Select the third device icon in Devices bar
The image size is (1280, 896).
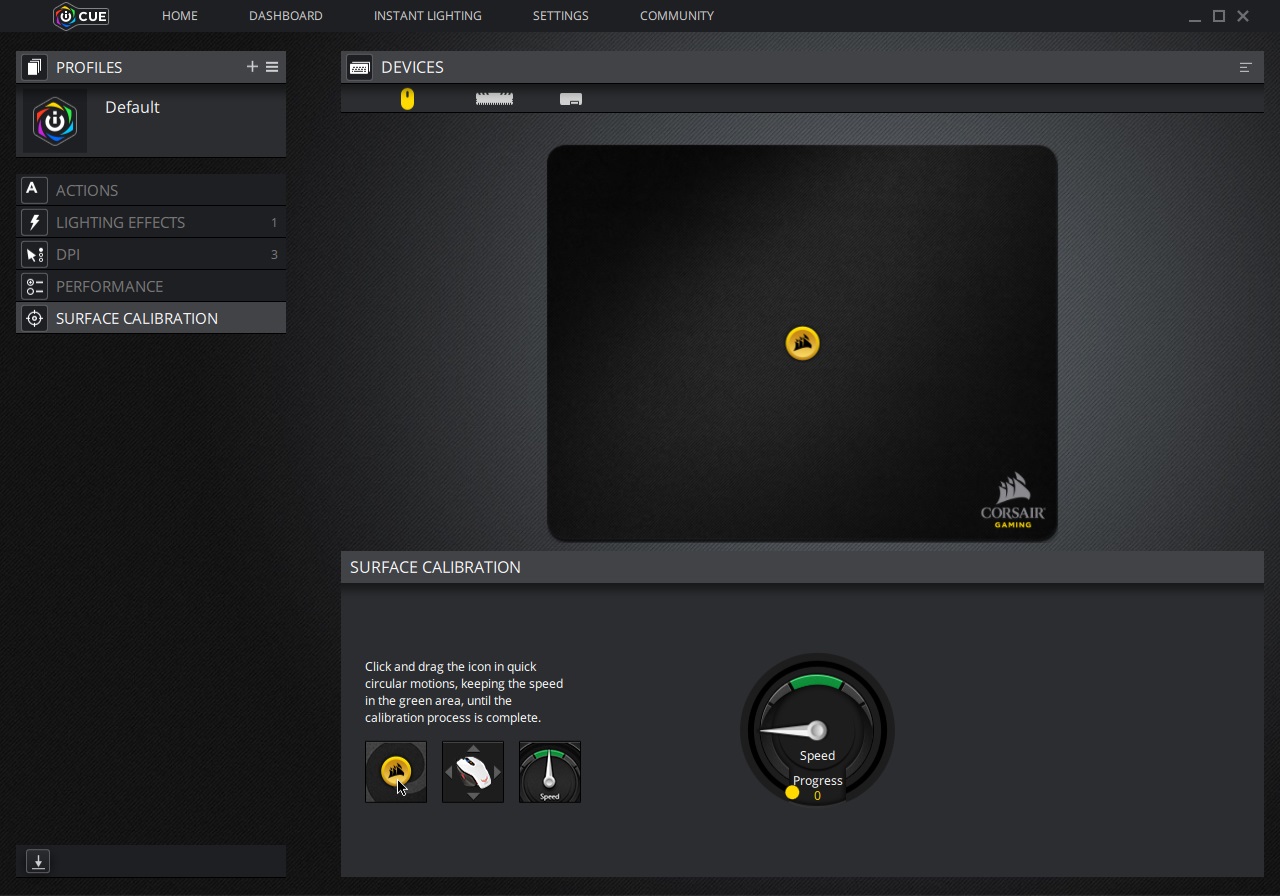571,99
